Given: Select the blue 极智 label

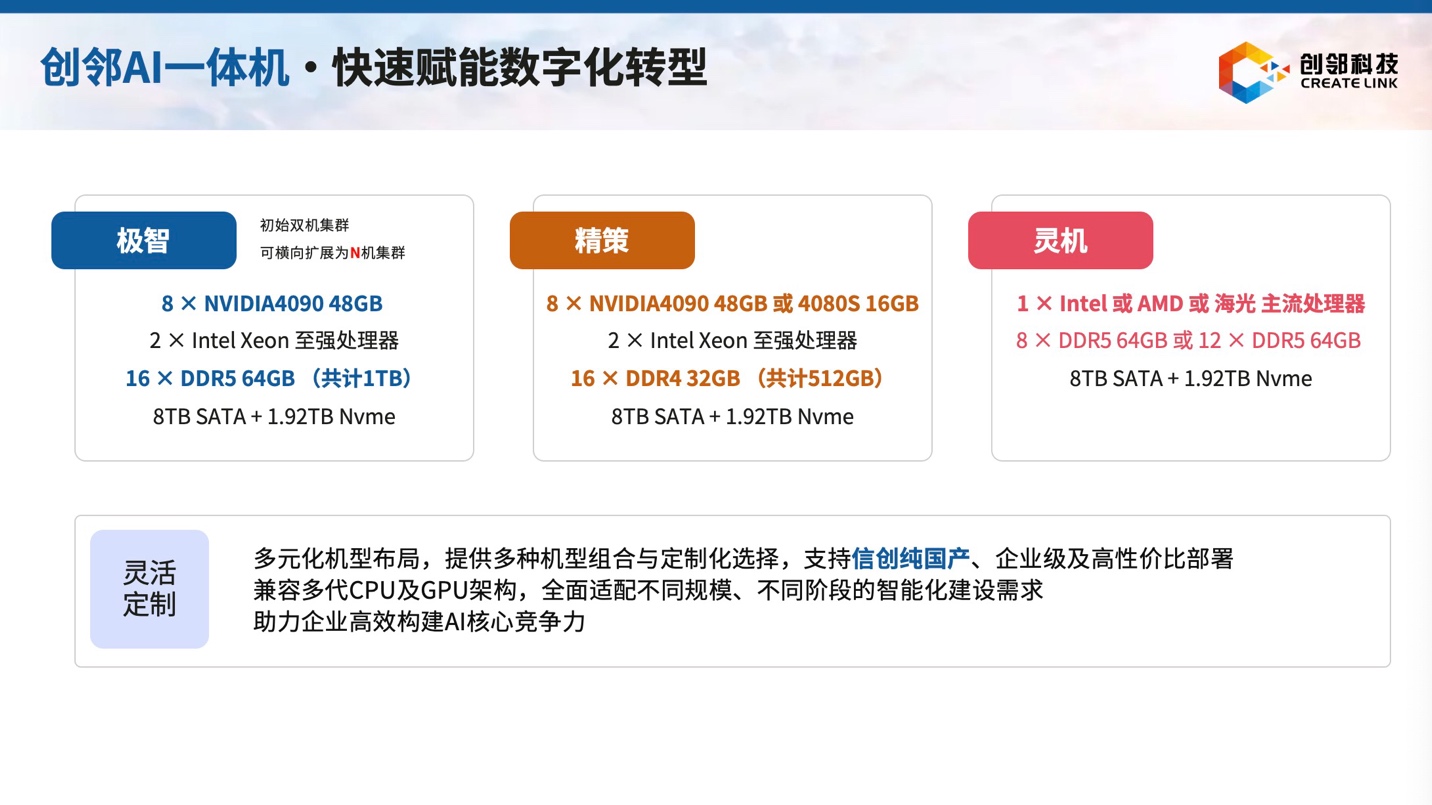Looking at the screenshot, I should [144, 240].
